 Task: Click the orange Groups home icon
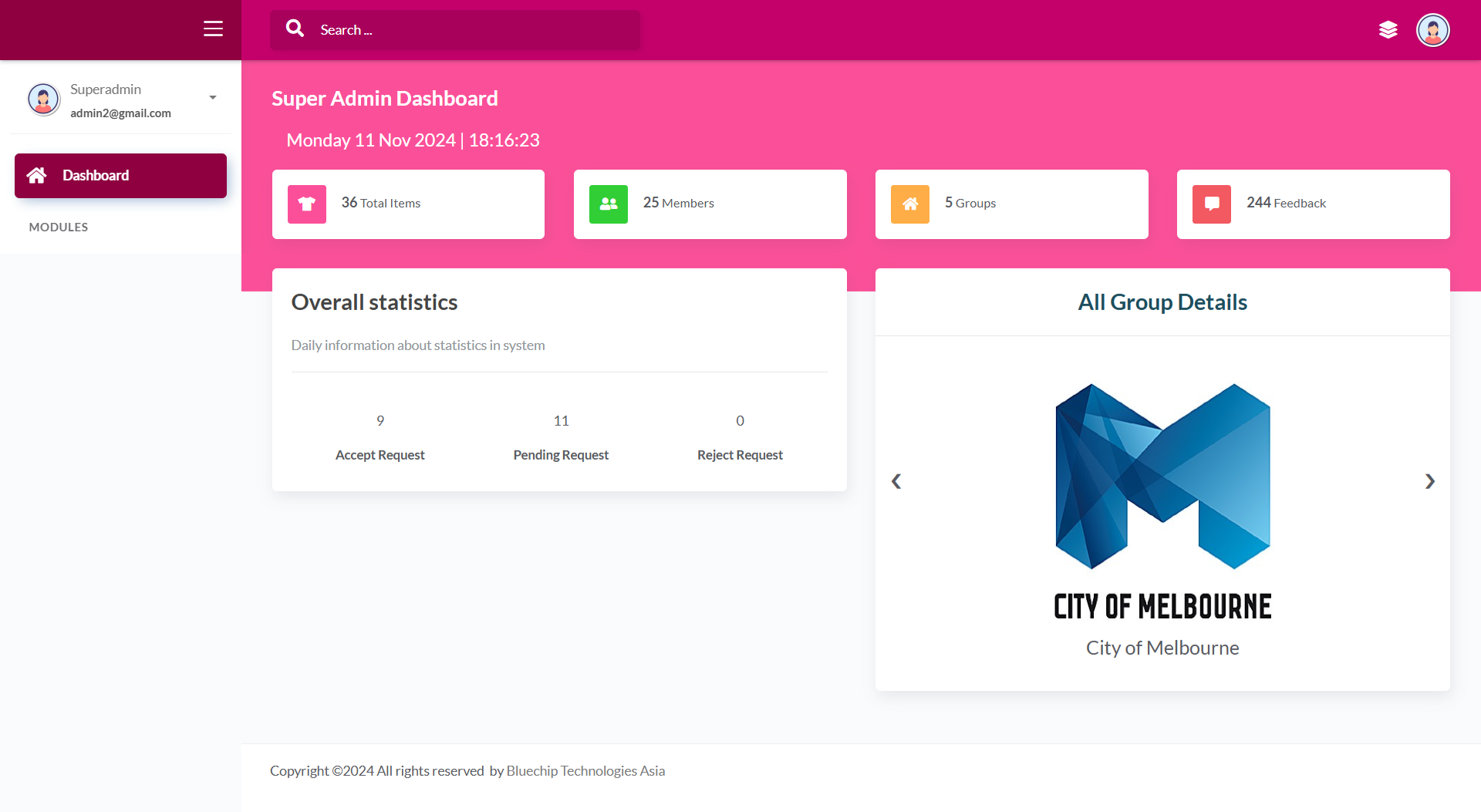[910, 204]
